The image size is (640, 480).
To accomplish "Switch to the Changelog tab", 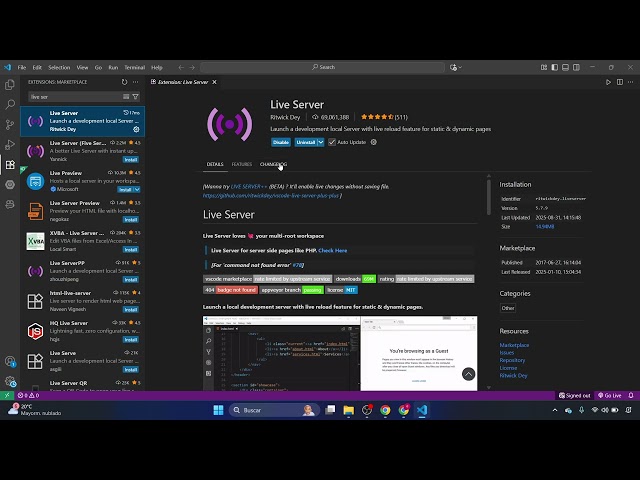I will click(x=273, y=164).
